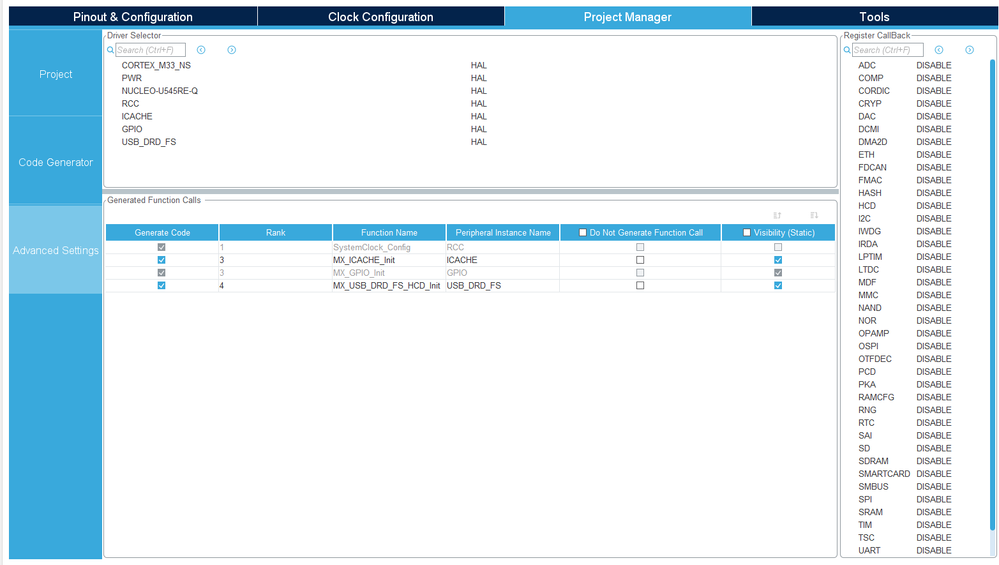The height and width of the screenshot is (565, 999).
Task: Change TIM callback DISABLE setting
Action: pyautogui.click(x=933, y=524)
